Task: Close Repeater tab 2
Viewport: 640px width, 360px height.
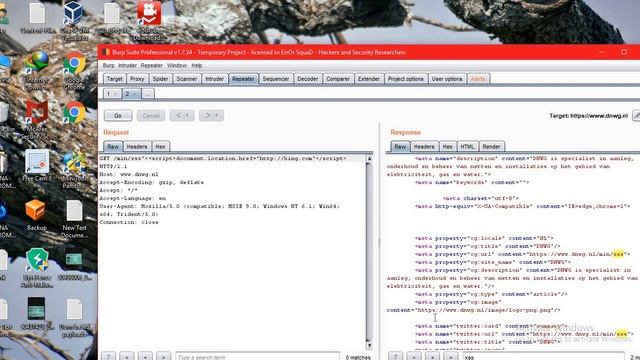Action: pyautogui.click(x=134, y=94)
